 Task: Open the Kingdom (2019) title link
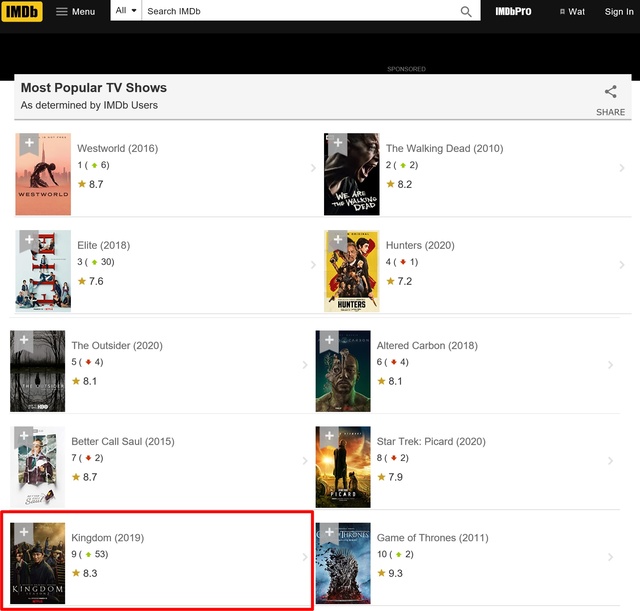click(107, 538)
